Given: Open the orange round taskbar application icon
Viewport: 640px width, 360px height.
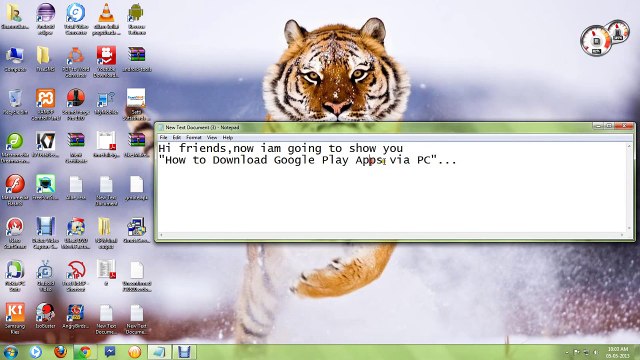Looking at the screenshot, I should pyautogui.click(x=134, y=352).
